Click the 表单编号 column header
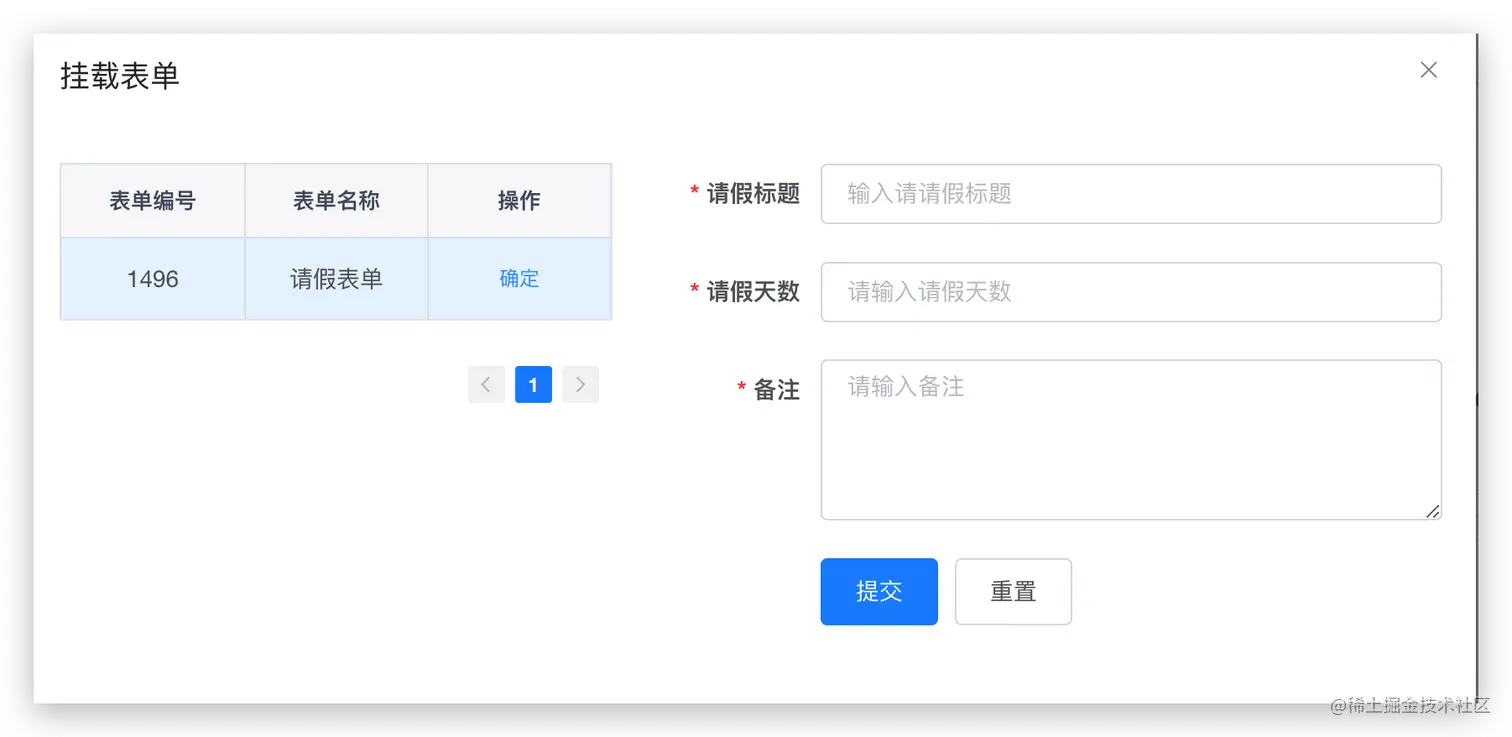 153,201
